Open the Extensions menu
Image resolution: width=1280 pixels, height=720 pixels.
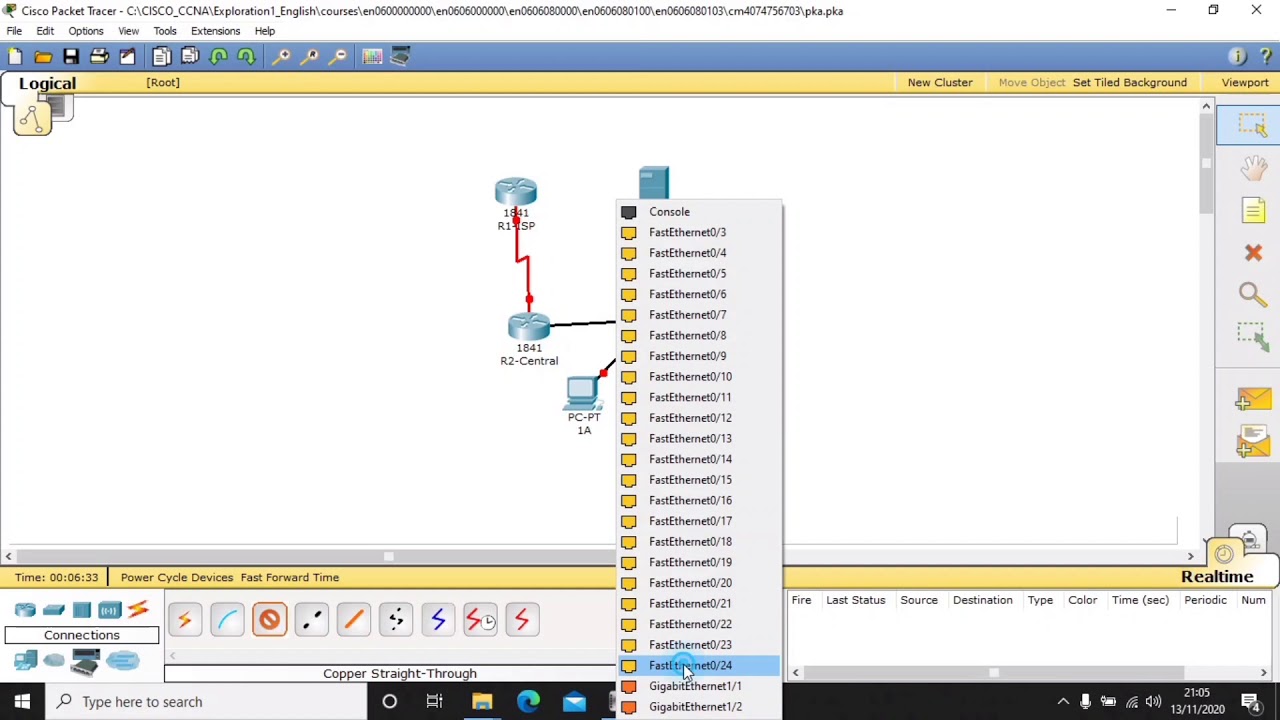coord(215,31)
